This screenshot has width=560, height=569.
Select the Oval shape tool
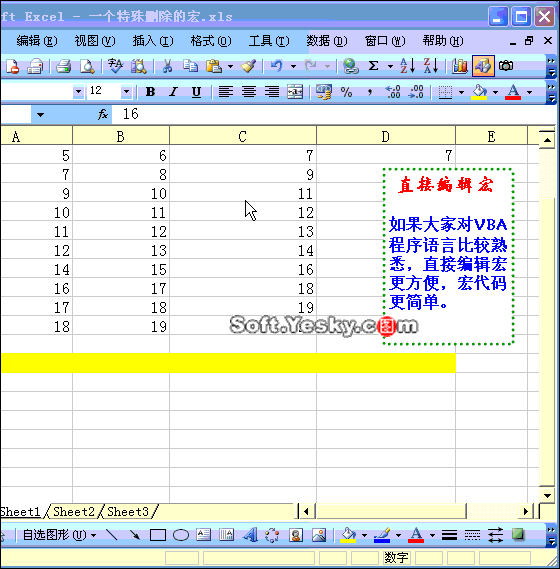click(x=181, y=535)
